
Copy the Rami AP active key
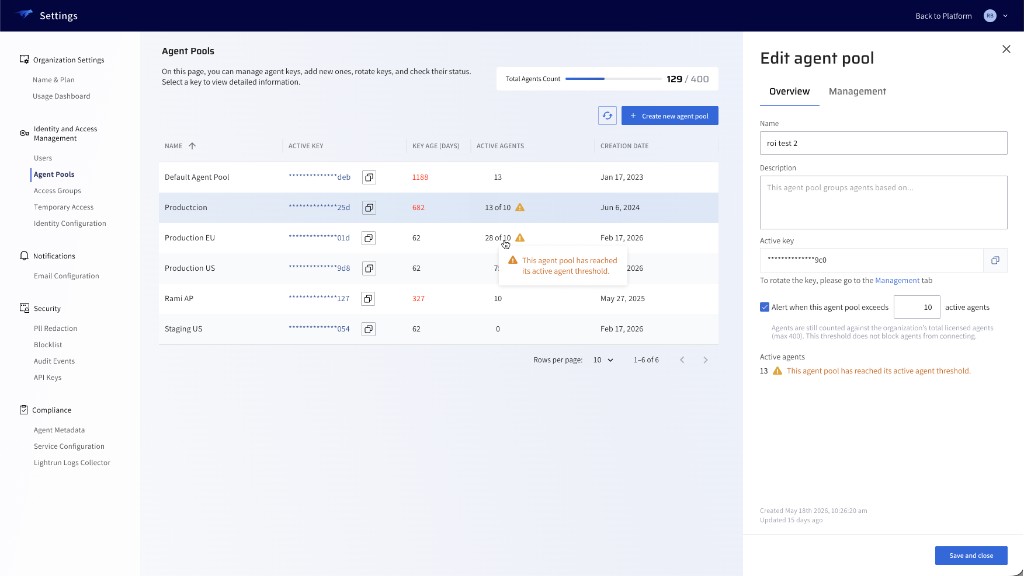(x=368, y=298)
